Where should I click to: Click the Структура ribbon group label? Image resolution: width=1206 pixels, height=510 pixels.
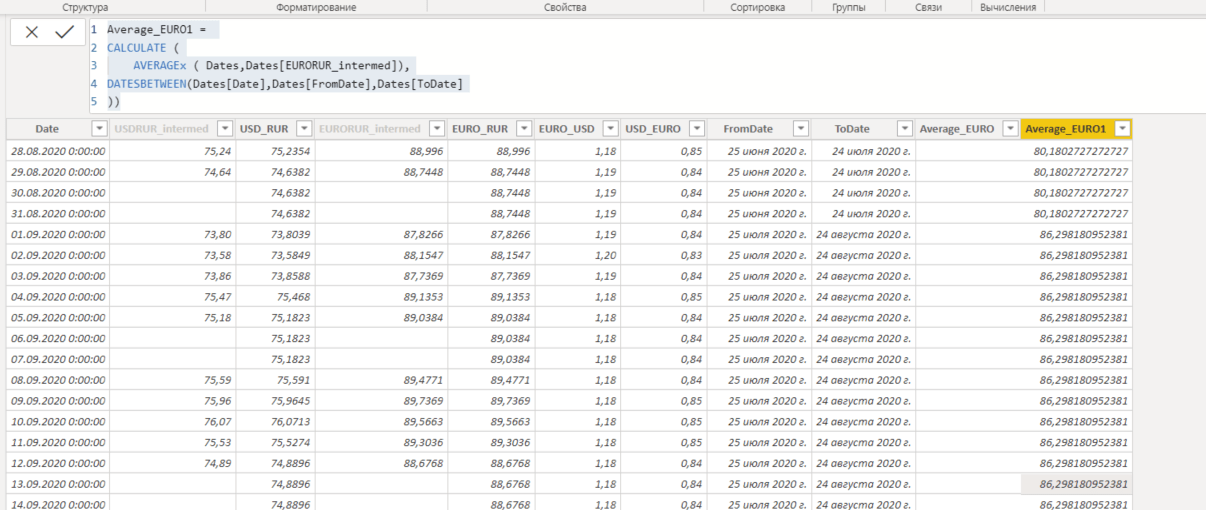(x=86, y=7)
